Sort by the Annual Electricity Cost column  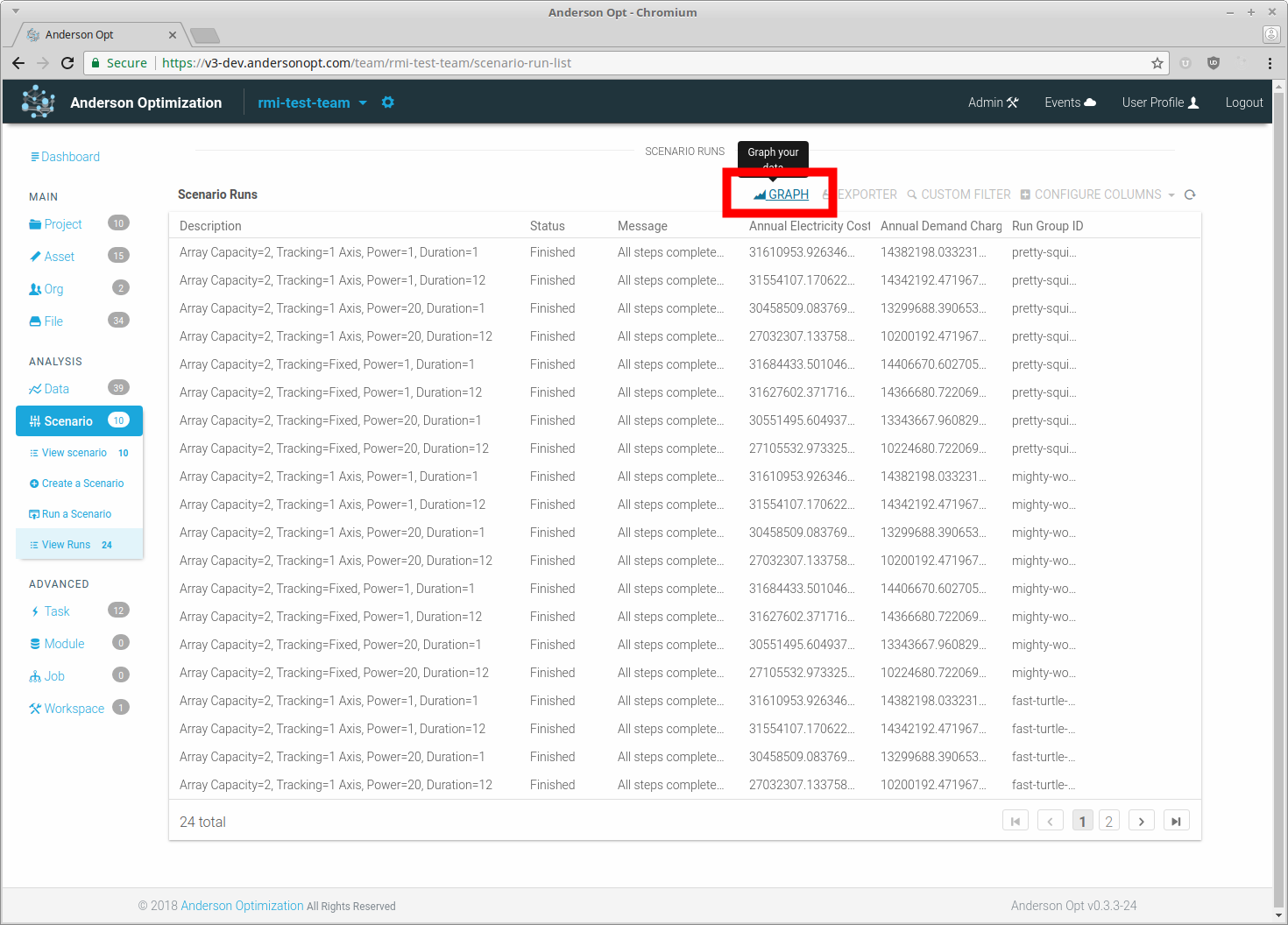(x=809, y=226)
